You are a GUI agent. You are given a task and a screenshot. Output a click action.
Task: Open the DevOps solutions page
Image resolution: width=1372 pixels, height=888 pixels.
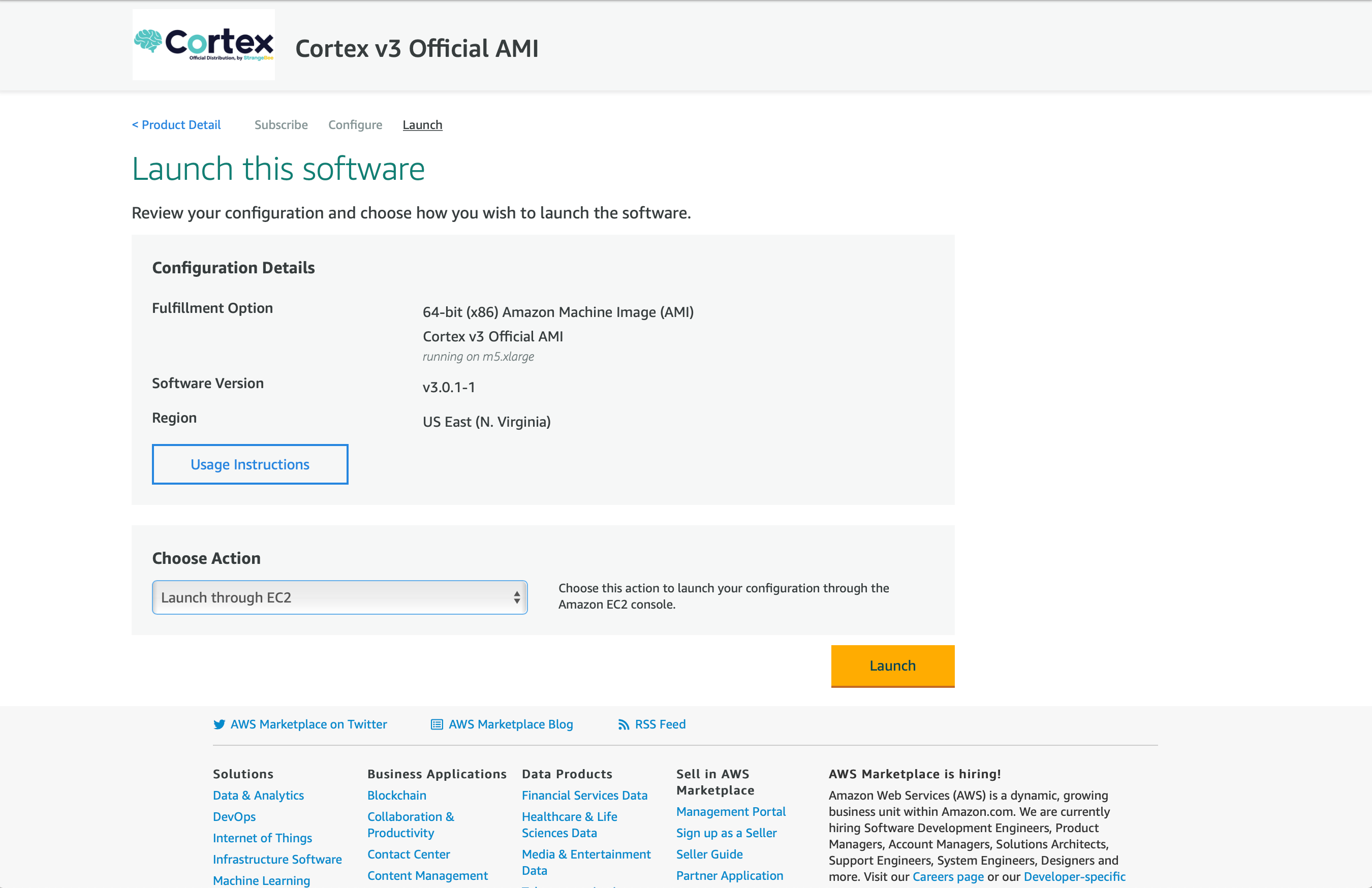pos(234,816)
